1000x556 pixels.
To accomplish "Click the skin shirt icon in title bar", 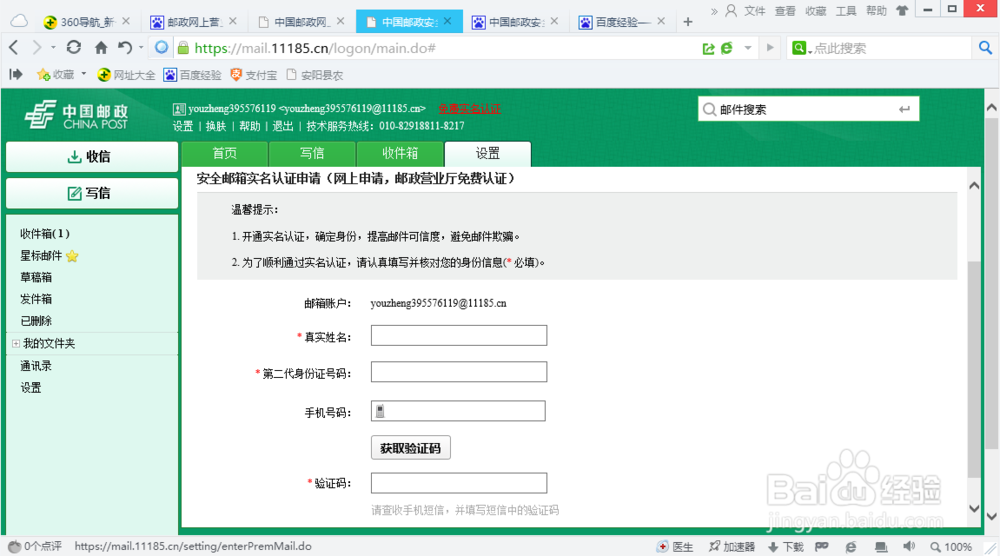I will [x=902, y=11].
